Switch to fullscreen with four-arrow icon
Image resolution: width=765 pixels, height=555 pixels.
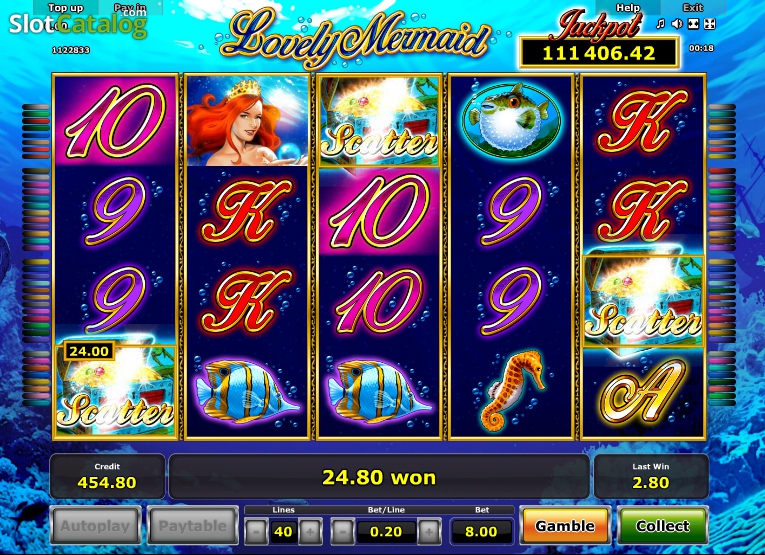(x=710, y=23)
